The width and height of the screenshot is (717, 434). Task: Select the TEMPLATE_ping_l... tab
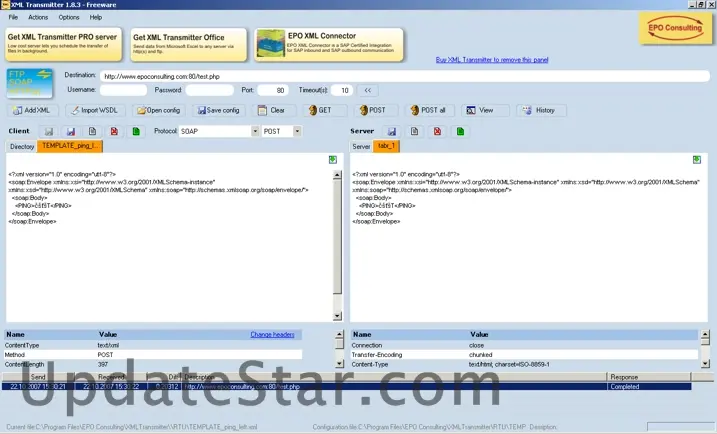pyautogui.click(x=70, y=146)
